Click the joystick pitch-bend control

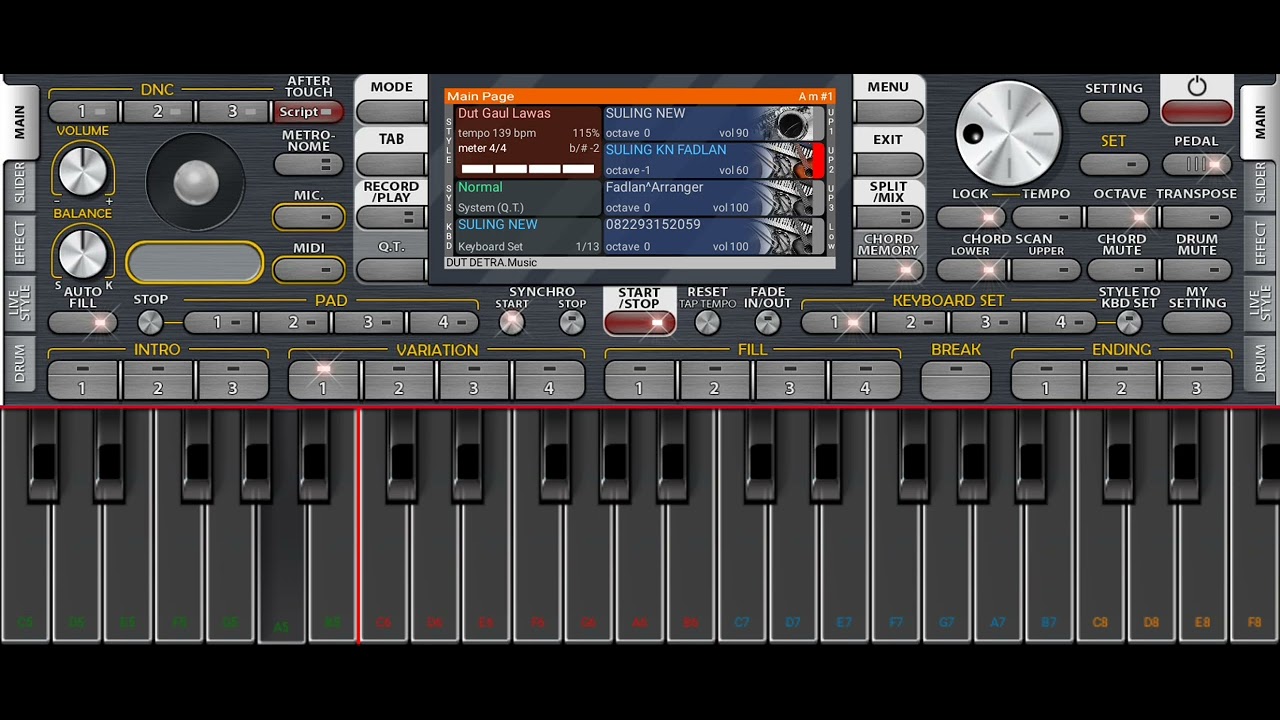tap(195, 181)
